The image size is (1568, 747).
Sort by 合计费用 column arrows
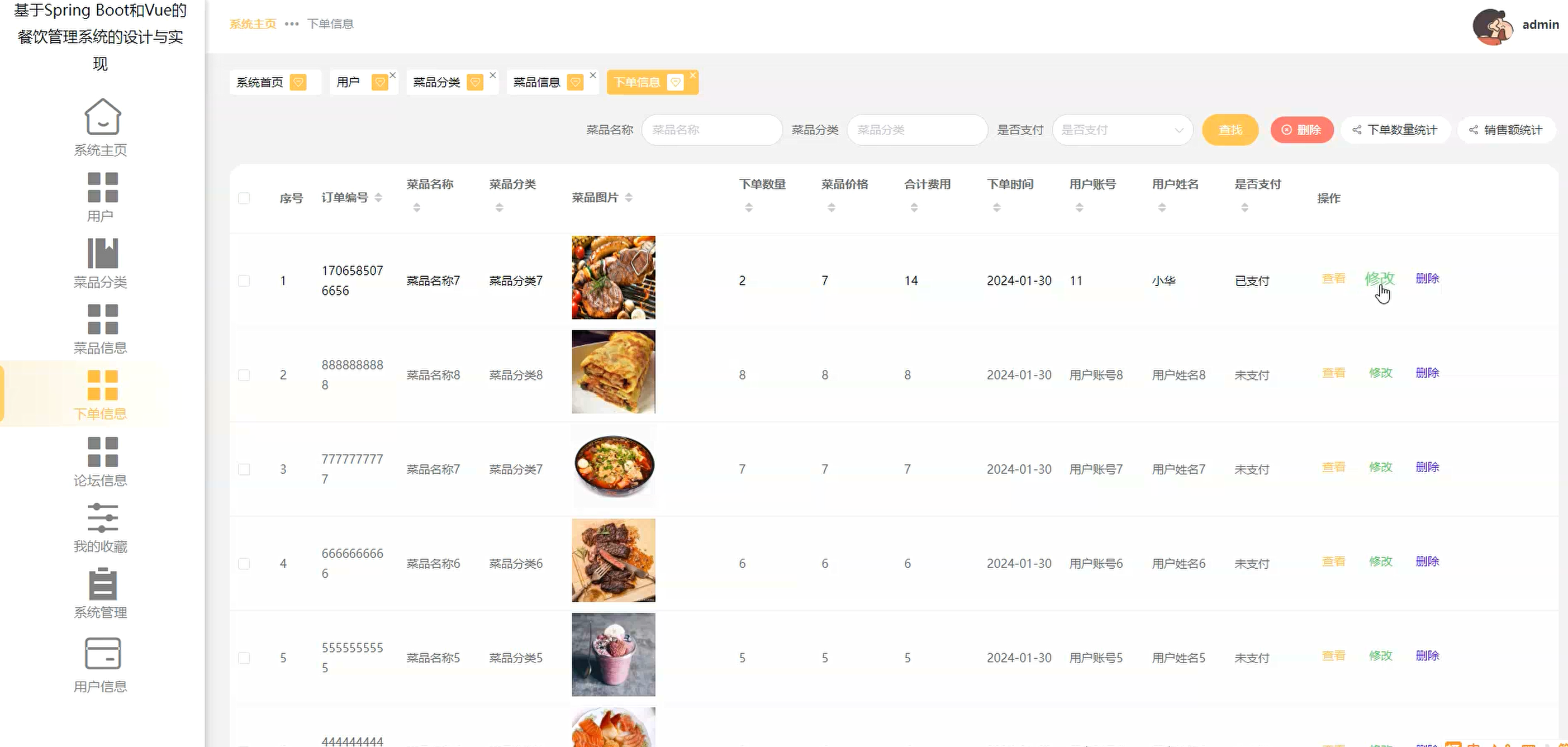914,208
